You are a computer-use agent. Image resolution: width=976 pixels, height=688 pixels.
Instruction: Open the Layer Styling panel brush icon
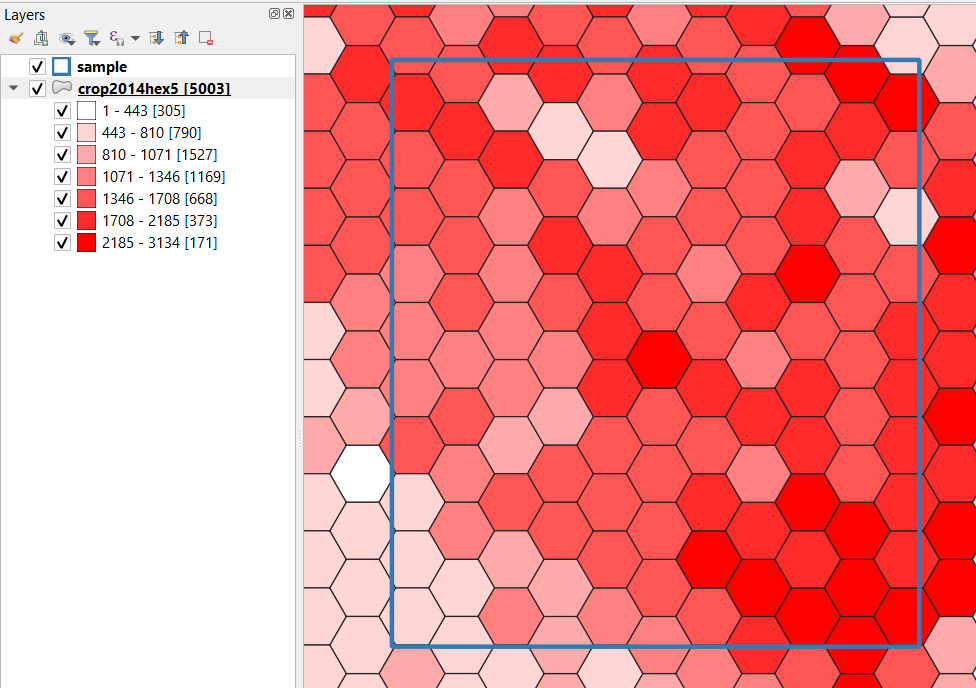pyautogui.click(x=15, y=38)
